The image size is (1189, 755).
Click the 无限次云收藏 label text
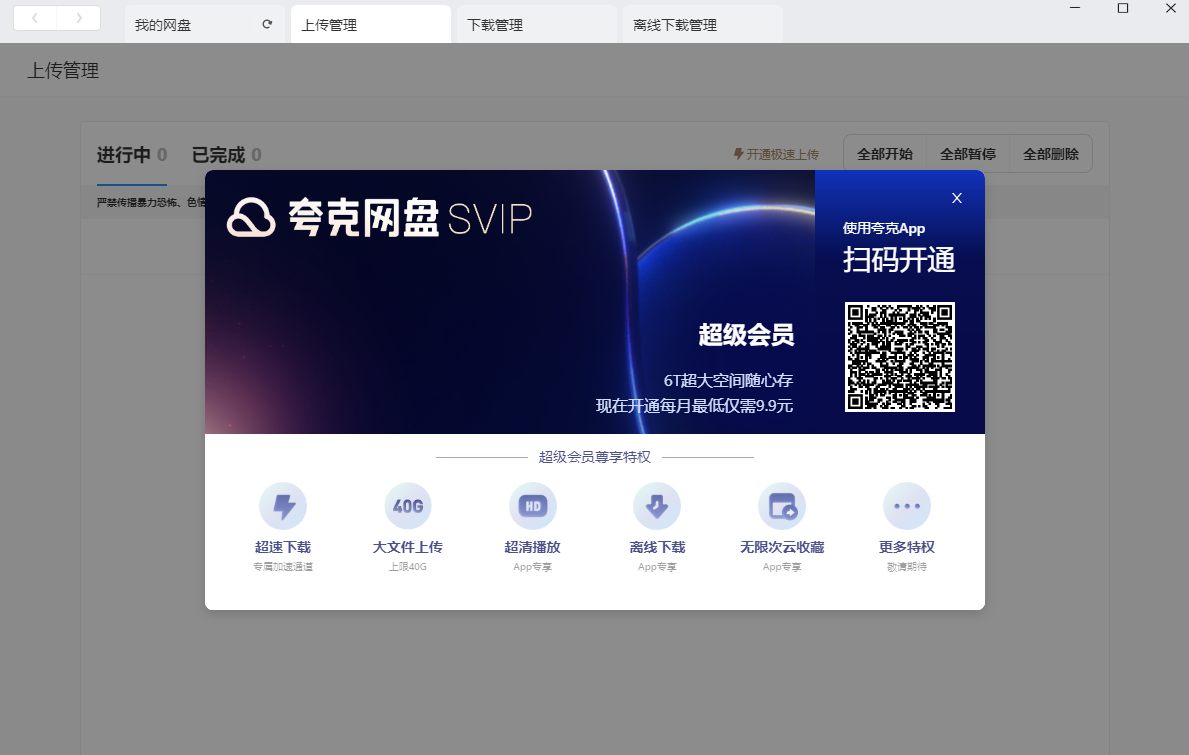(782, 547)
